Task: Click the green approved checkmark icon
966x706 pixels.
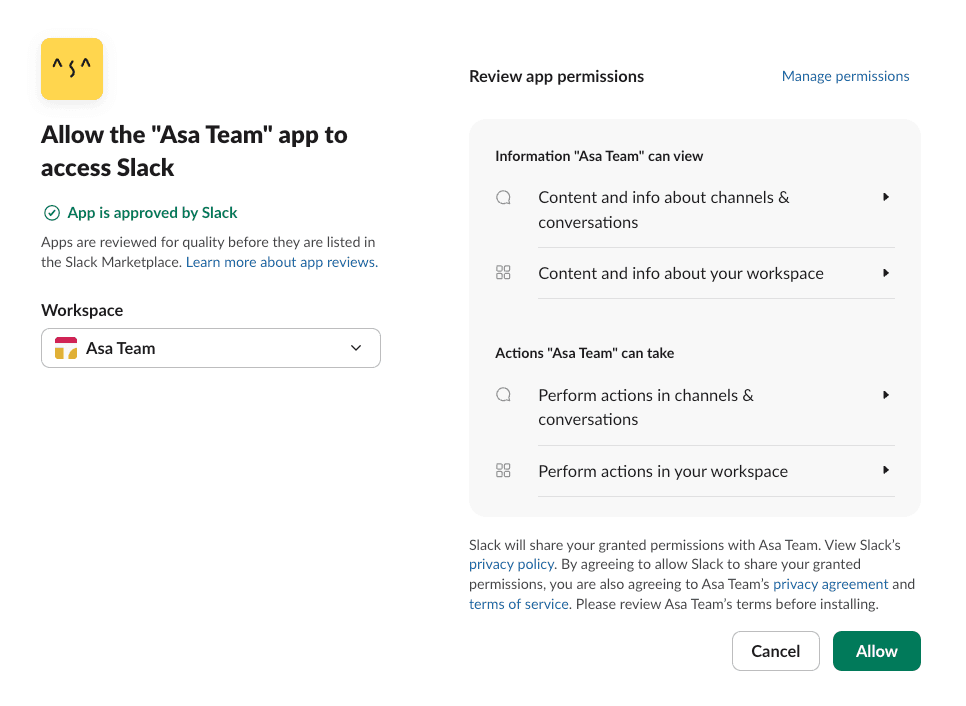Action: (51, 213)
